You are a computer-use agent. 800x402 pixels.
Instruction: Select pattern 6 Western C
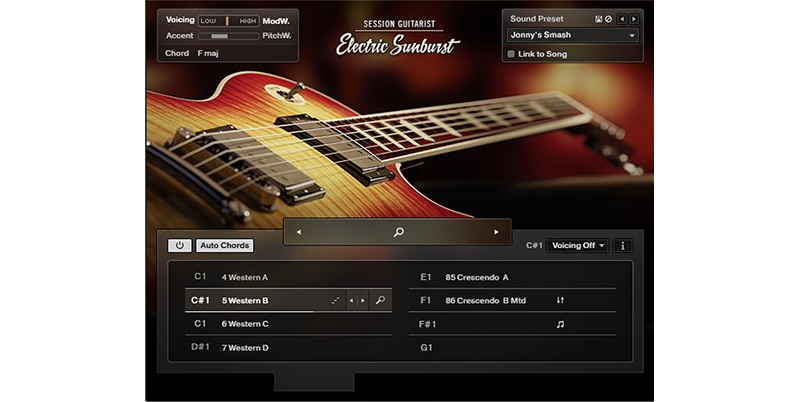[288, 324]
